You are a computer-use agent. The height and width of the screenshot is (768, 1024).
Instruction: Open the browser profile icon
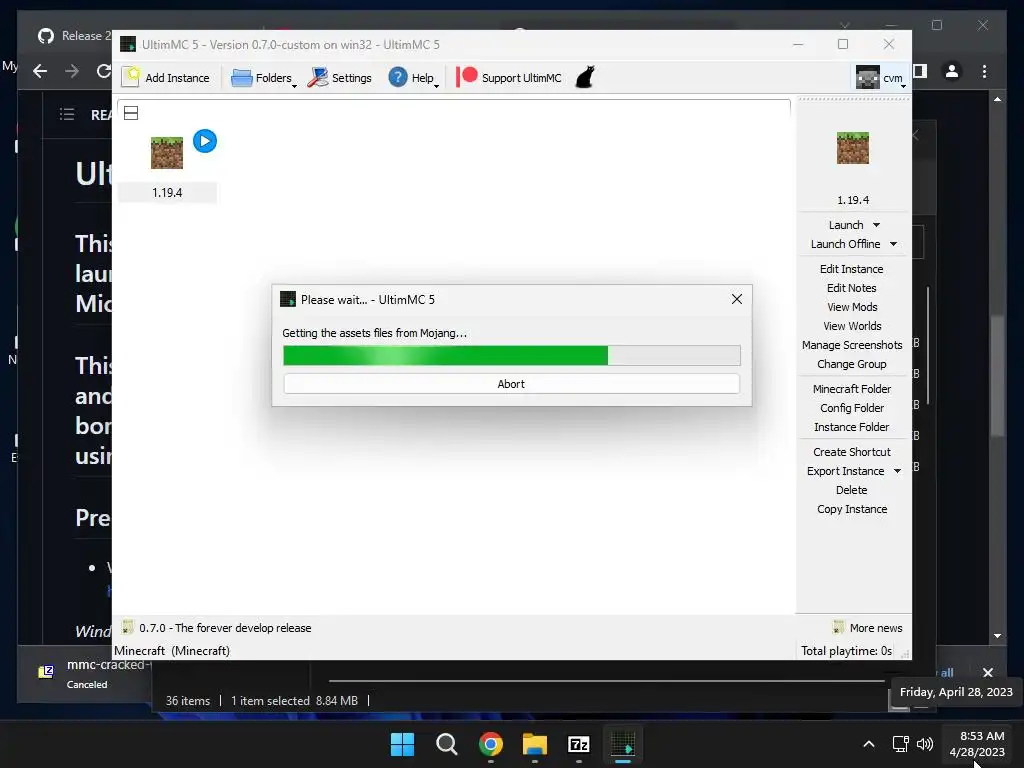pyautogui.click(x=952, y=71)
